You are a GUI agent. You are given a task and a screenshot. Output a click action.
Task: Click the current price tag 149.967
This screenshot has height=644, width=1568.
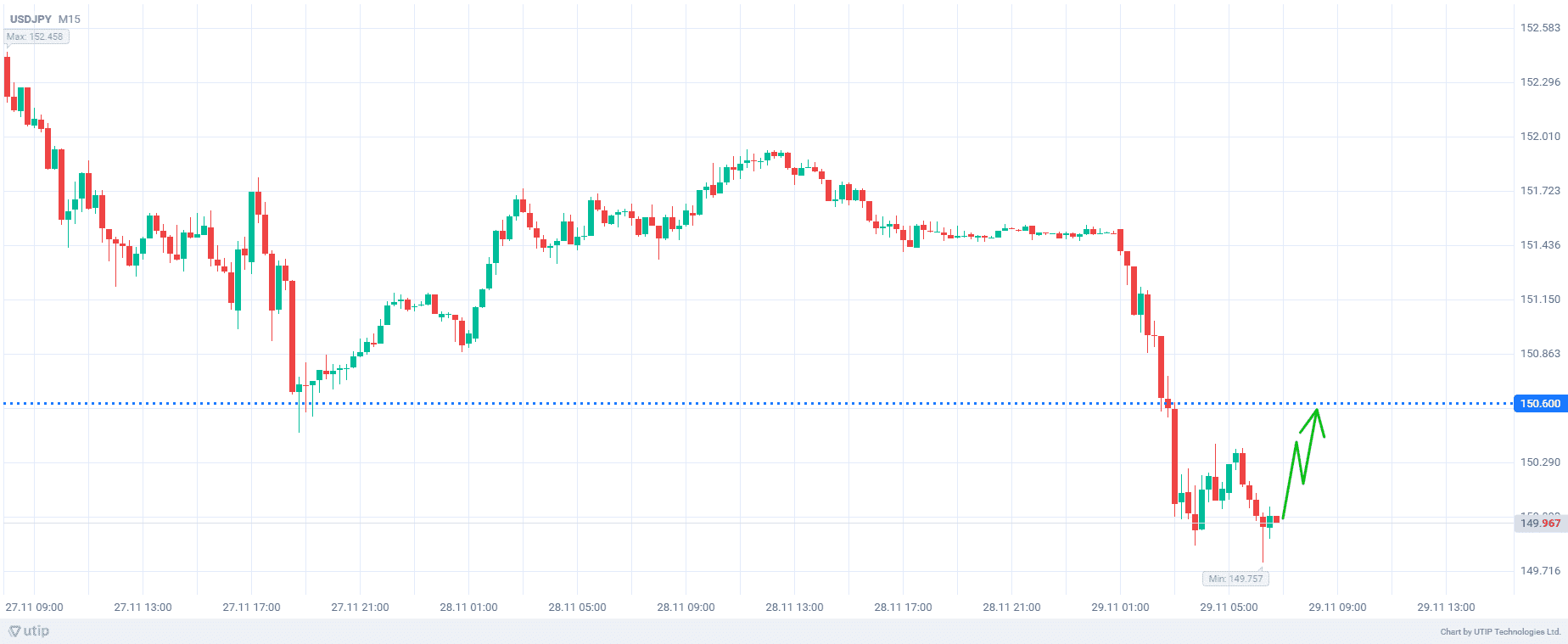1539,523
